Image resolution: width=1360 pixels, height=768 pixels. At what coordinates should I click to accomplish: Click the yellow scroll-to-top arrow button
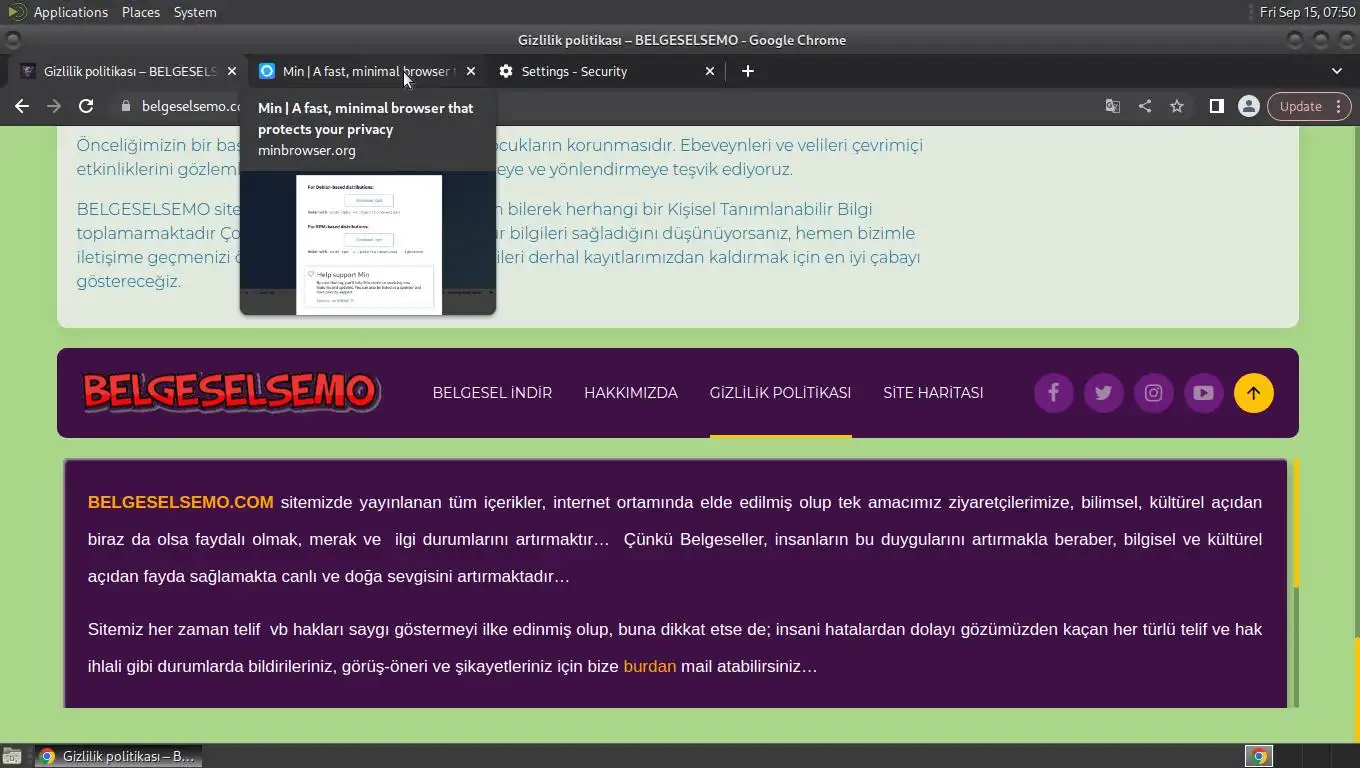1253,393
